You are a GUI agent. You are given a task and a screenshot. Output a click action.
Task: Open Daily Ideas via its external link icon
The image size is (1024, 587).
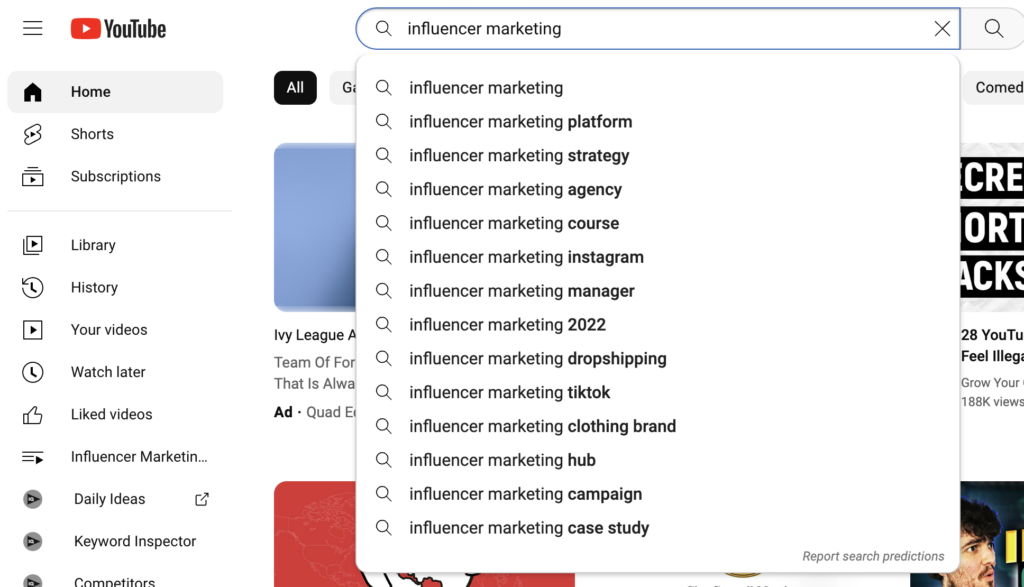(201, 498)
